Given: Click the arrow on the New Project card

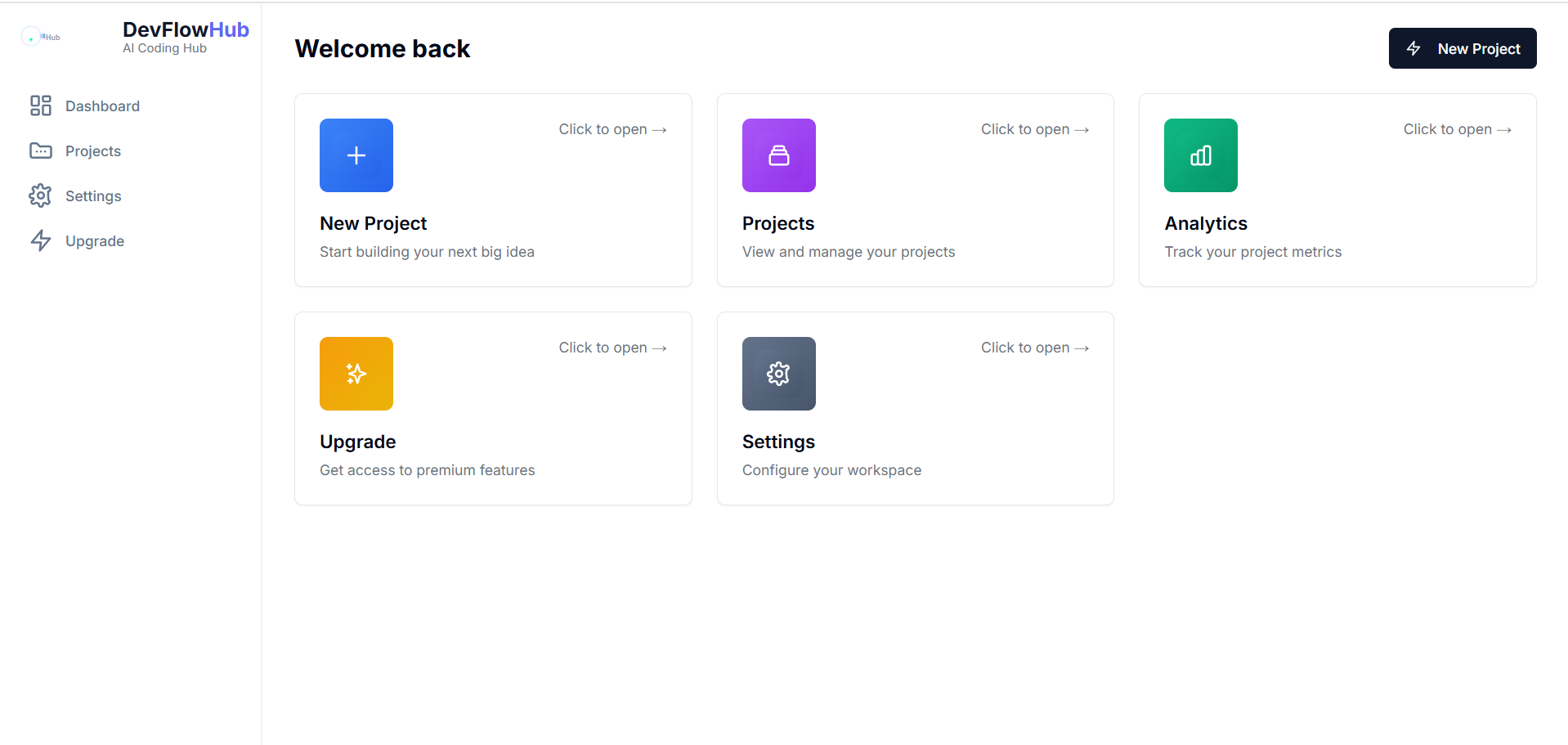Looking at the screenshot, I should (659, 129).
